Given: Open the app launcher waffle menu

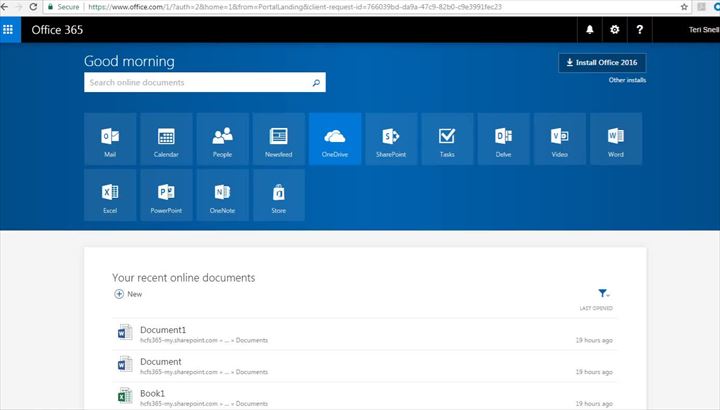Looking at the screenshot, I should [9, 30].
